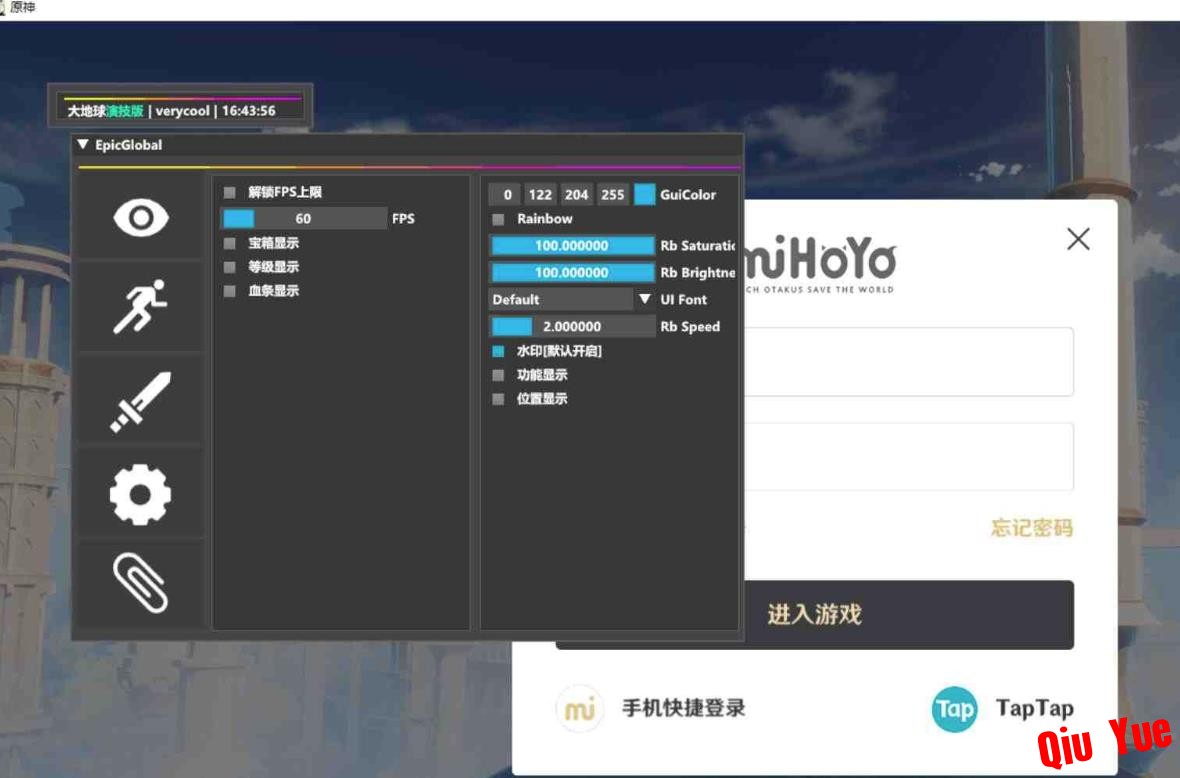
Task: Click the miHoYo account icon for phone login
Action: coord(579,708)
